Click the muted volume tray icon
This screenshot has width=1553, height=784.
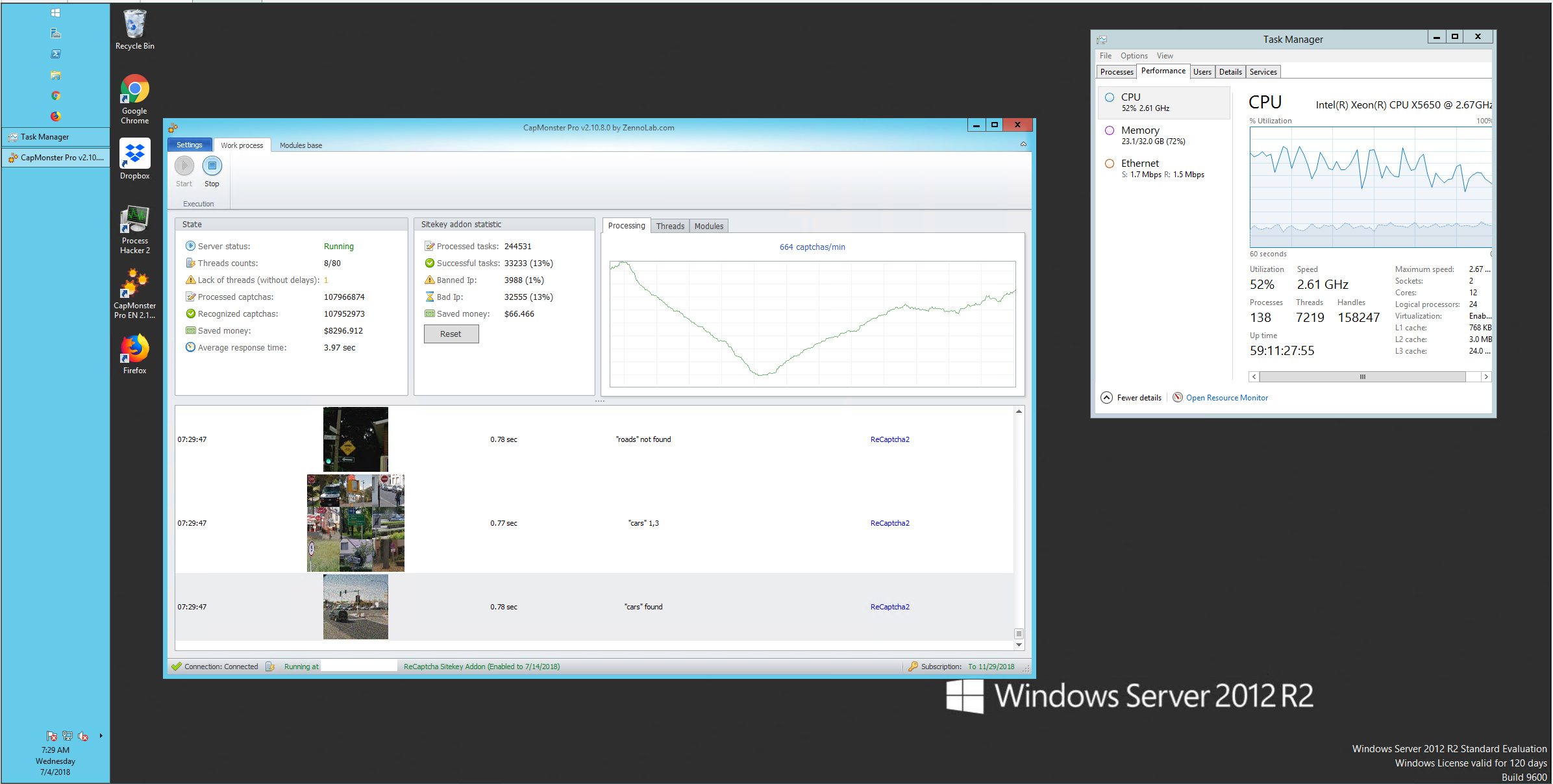83,736
